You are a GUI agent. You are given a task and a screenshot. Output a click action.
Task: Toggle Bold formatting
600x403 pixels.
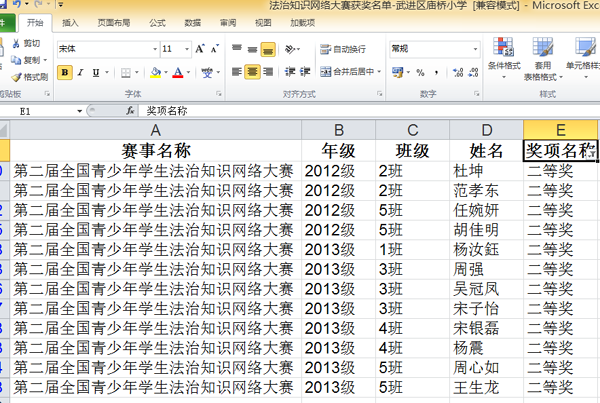(x=65, y=72)
